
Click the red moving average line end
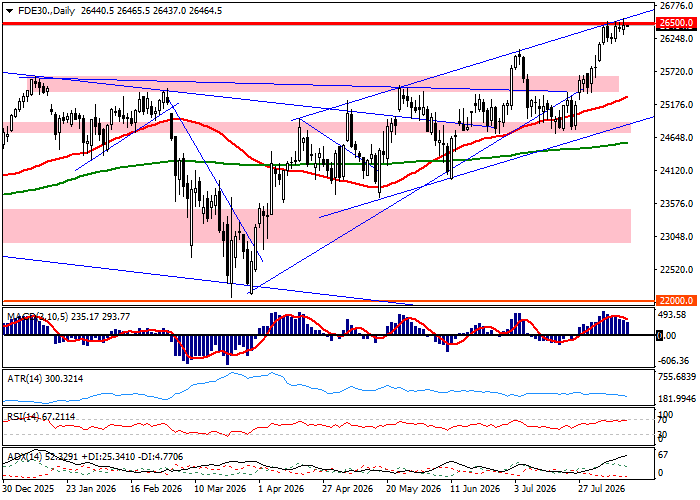[x=625, y=97]
